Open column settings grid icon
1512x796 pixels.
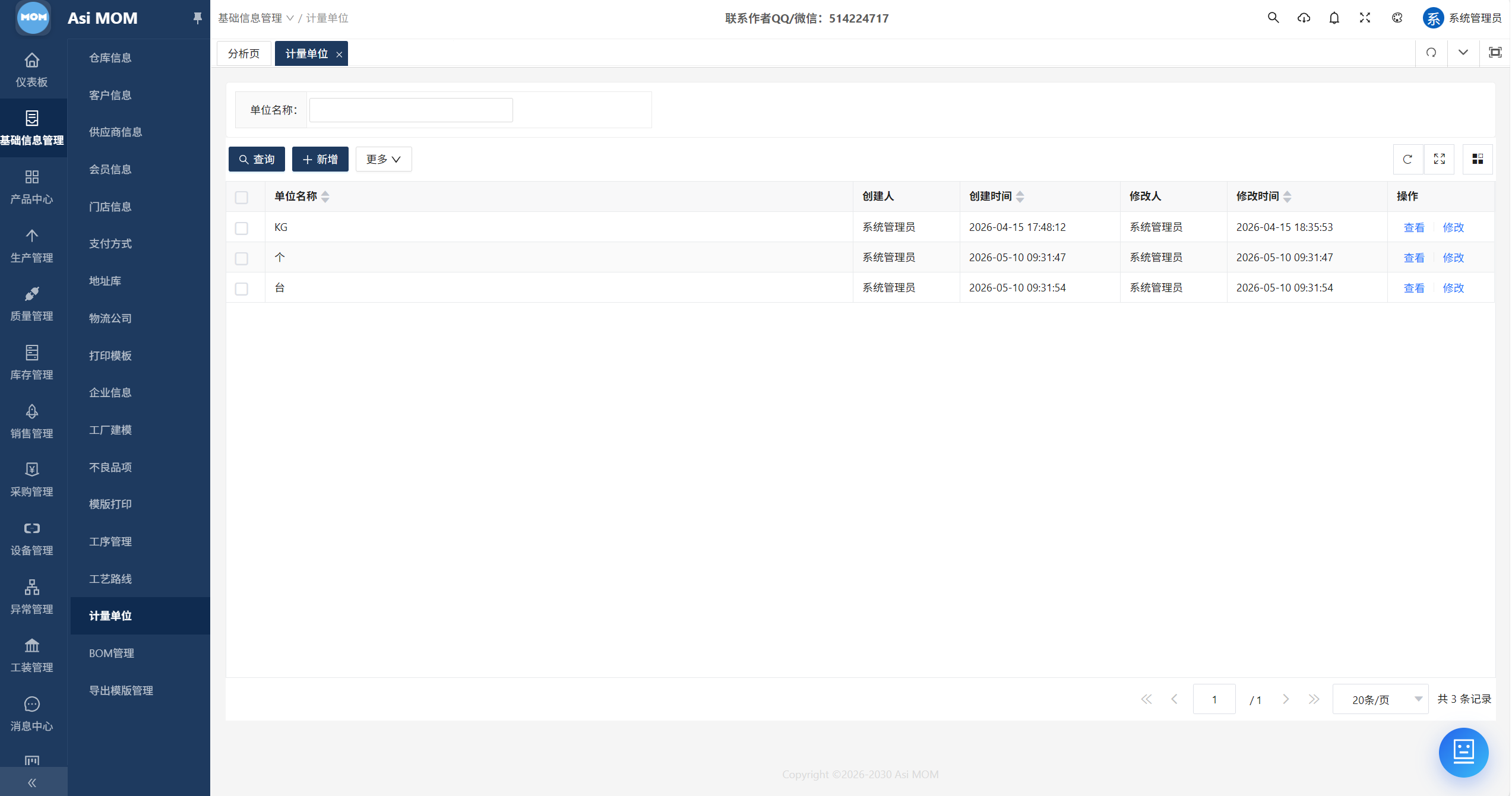(1478, 159)
